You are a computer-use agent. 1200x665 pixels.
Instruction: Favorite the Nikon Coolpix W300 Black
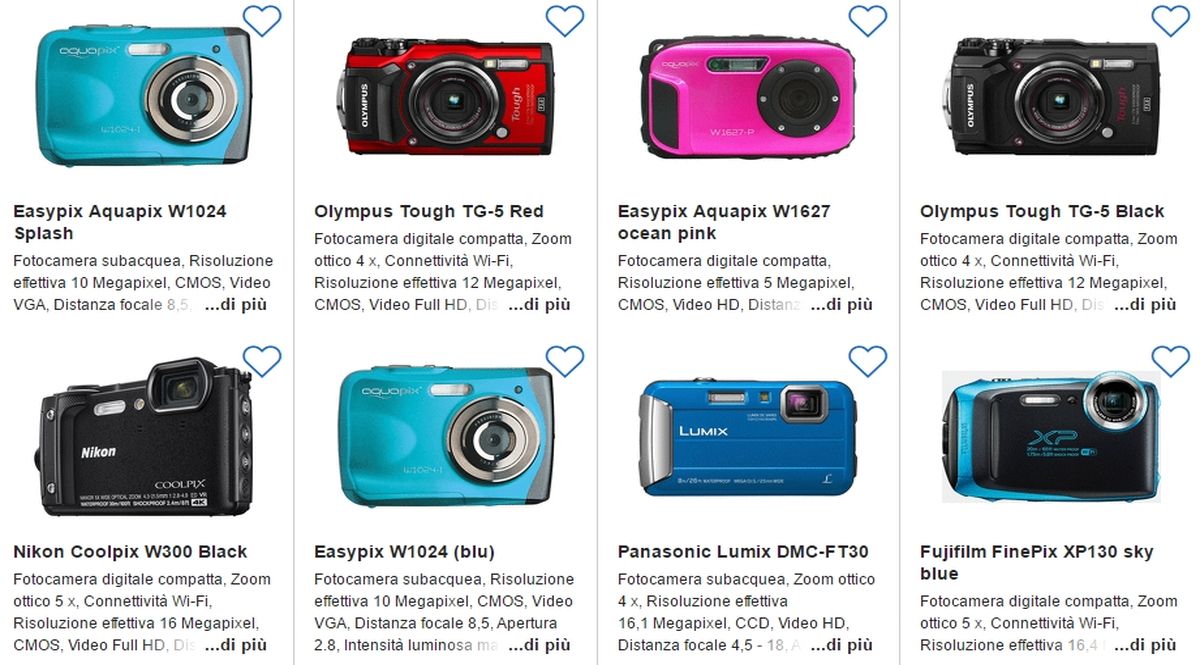click(x=262, y=361)
